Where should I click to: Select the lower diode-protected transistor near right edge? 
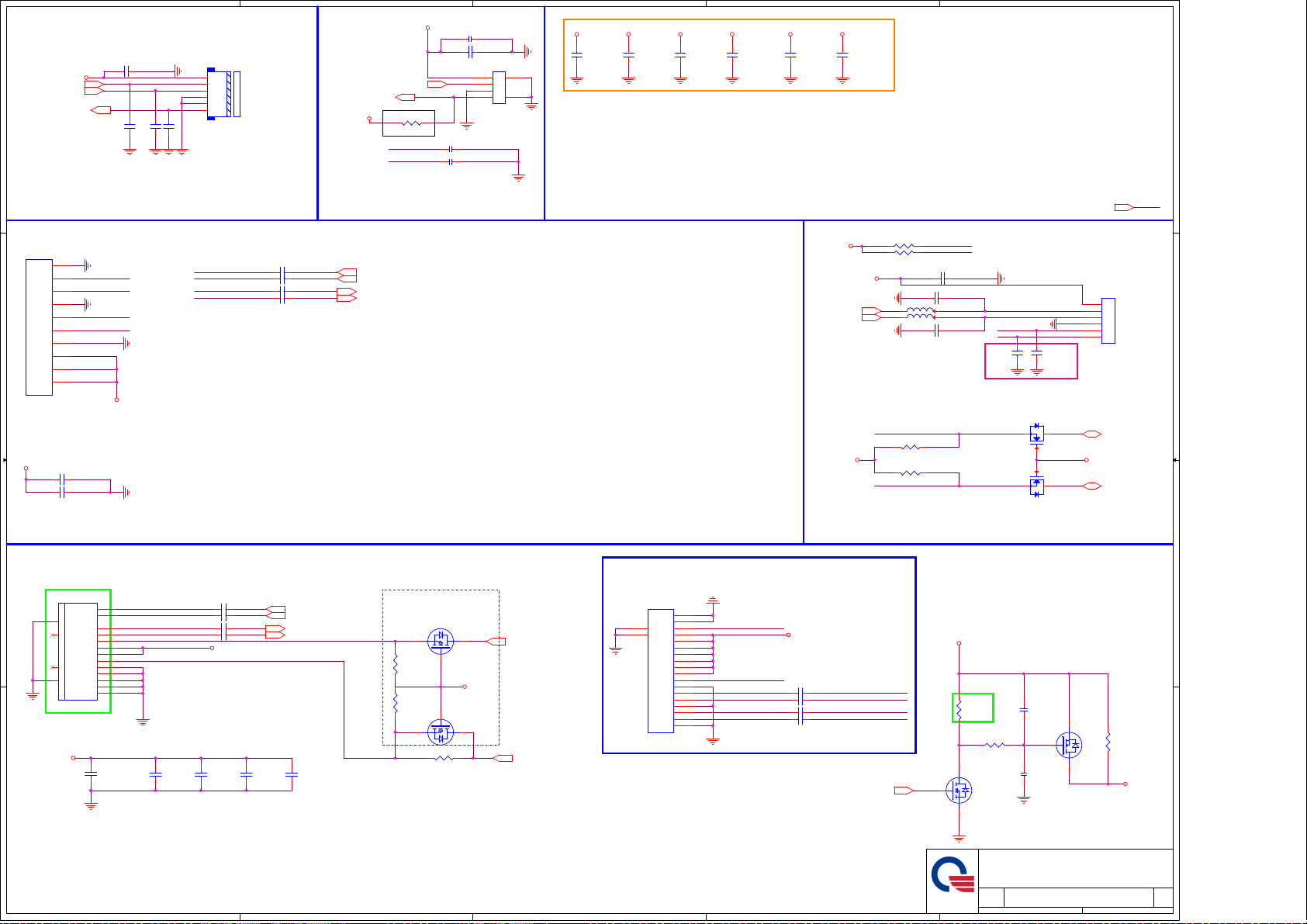tap(1037, 486)
